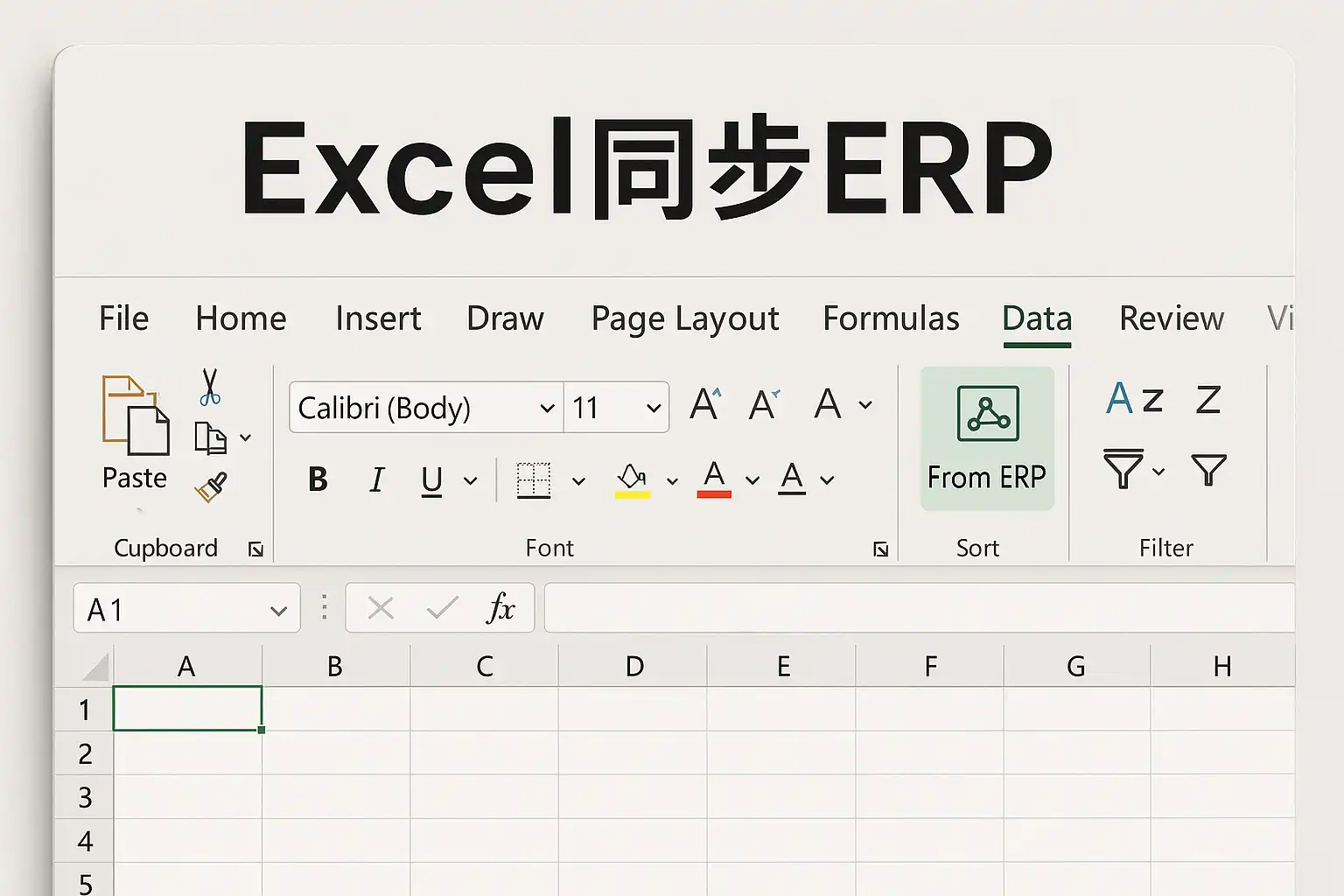Switch to the Review tab

[x=1172, y=318]
